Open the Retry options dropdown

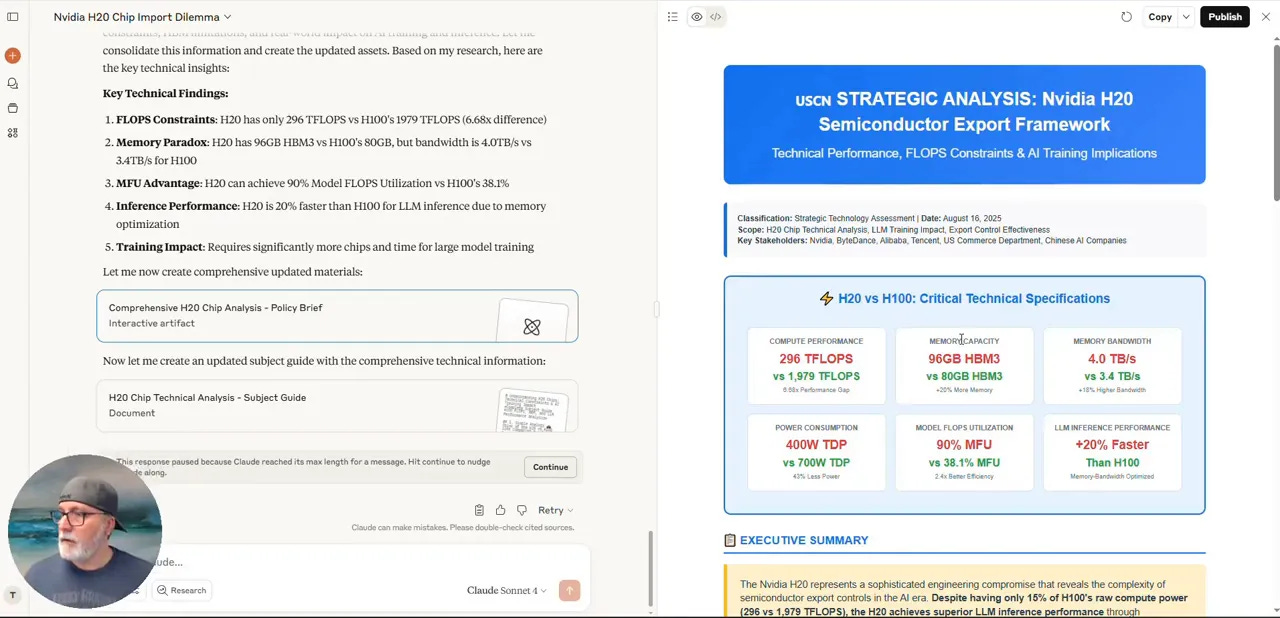555,510
